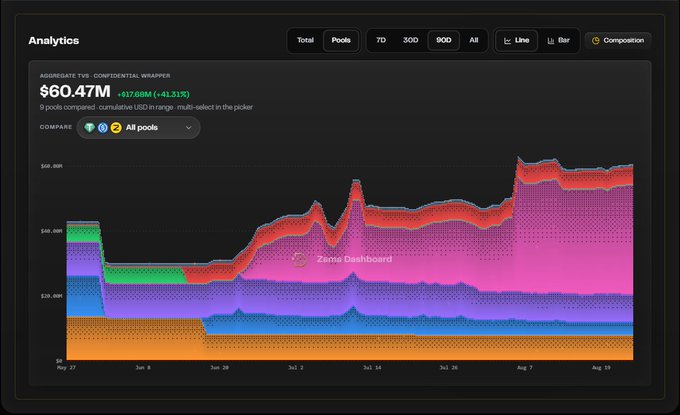The width and height of the screenshot is (680, 415).
Task: Set time range to 7D
Action: coord(381,40)
